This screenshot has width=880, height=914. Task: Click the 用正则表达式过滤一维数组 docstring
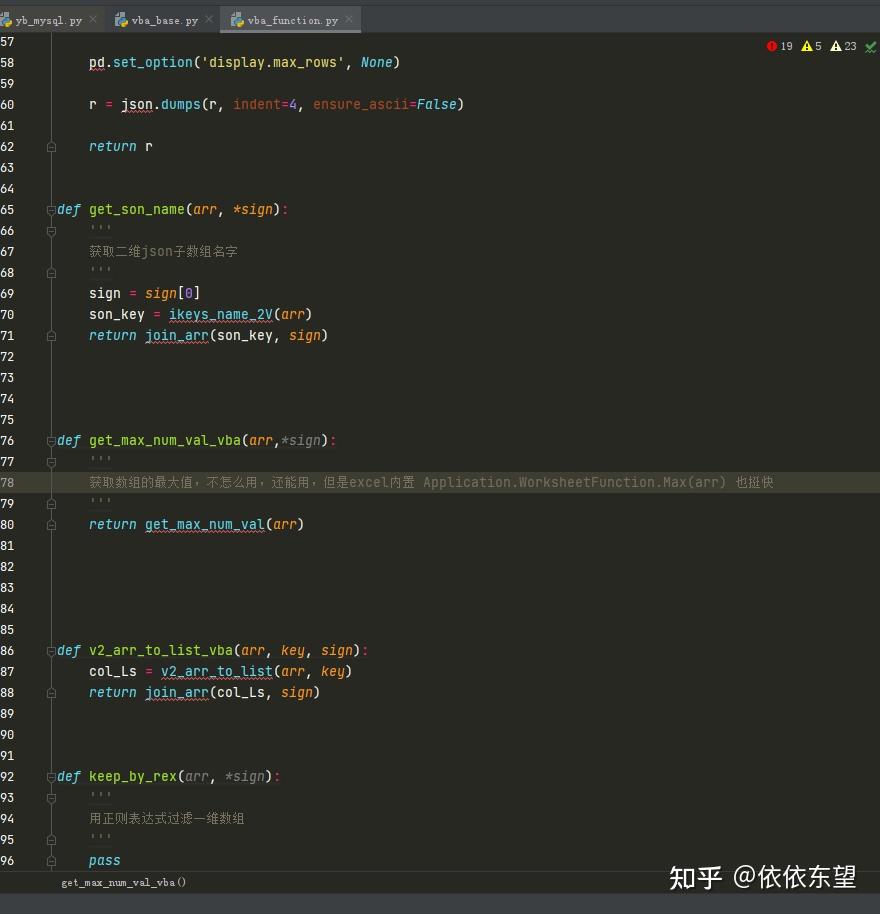tap(167, 818)
